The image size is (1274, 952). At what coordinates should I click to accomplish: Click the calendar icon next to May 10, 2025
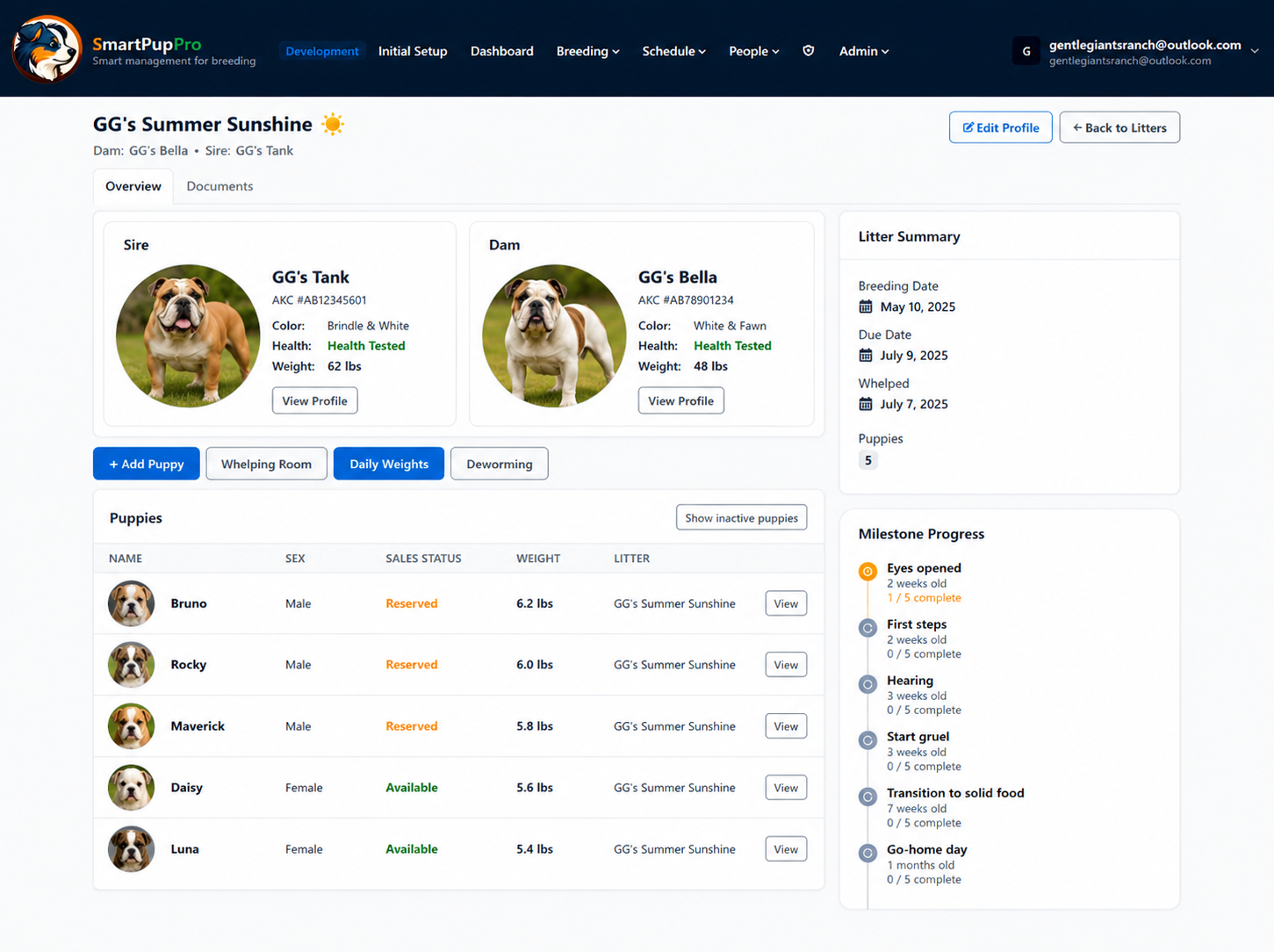click(x=866, y=307)
